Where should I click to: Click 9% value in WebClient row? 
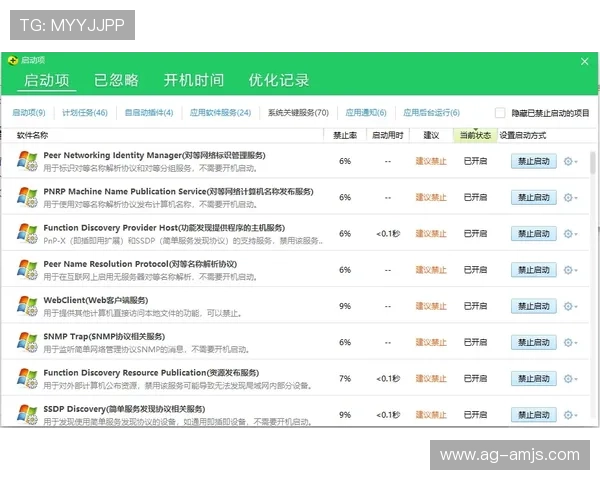[x=345, y=306]
